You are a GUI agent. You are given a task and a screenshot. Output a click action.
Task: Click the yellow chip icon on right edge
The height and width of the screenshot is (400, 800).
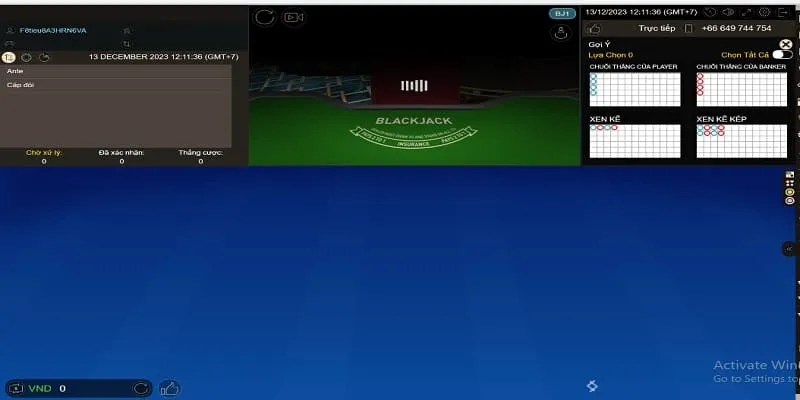tap(790, 192)
